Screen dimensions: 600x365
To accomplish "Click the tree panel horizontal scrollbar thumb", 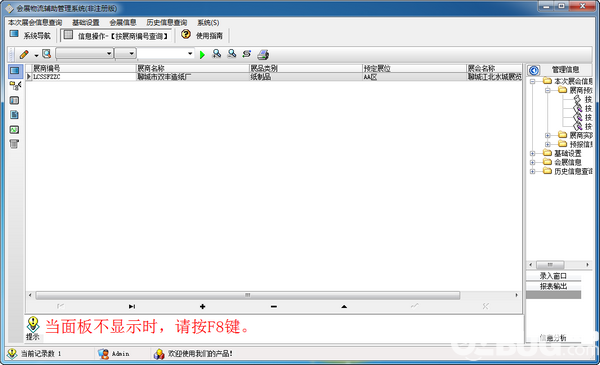I will point(550,265).
